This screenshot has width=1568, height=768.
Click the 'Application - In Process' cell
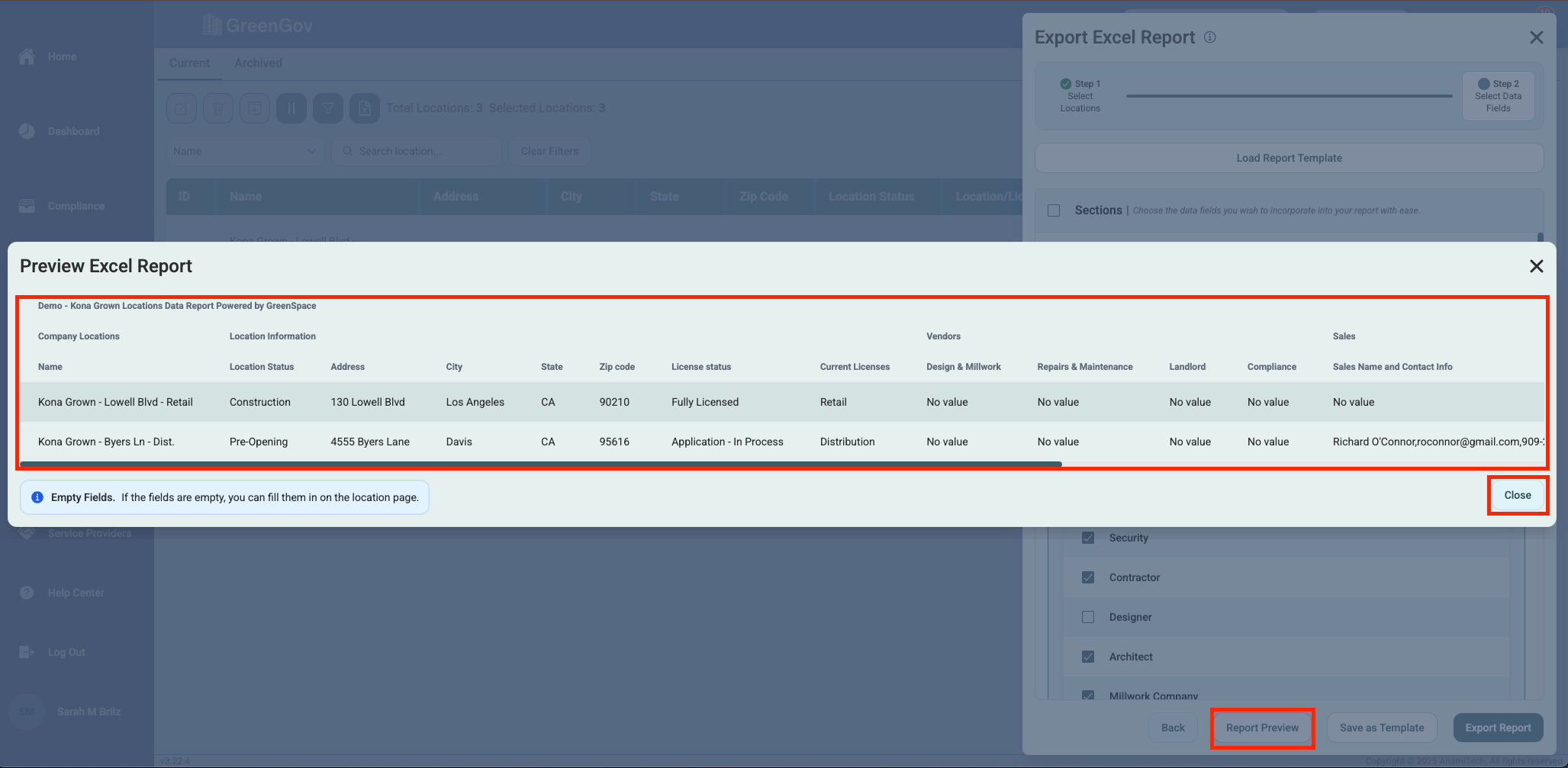point(727,442)
